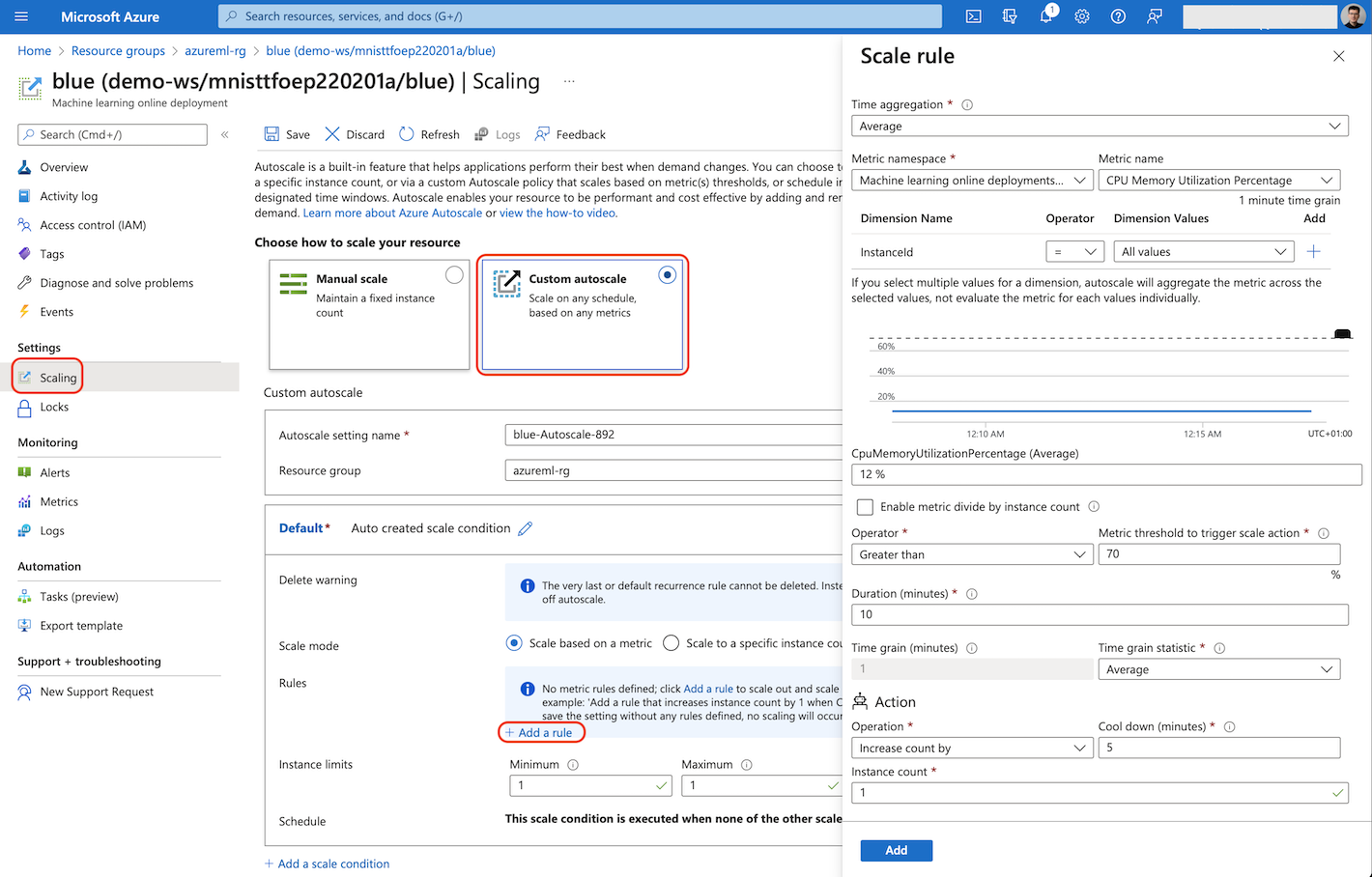Open Metric namespace dropdown
1372x877 pixels.
click(x=972, y=181)
